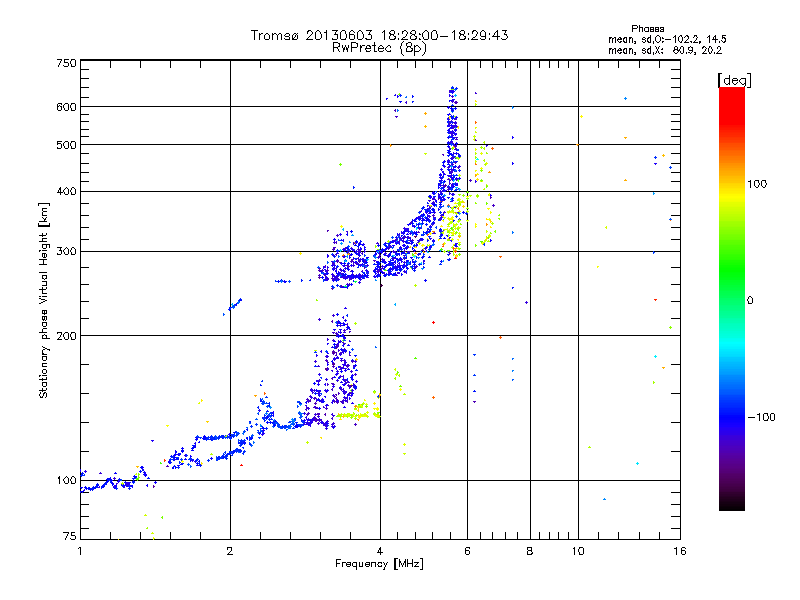This screenshot has width=800, height=600.
Task: Click the x-axis tick label '4'
Action: [380, 551]
